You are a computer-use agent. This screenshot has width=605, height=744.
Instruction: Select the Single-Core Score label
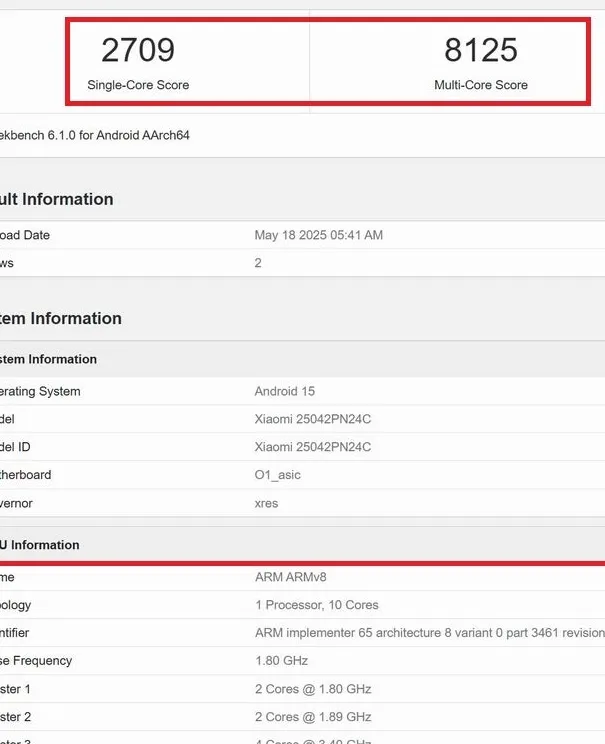pyautogui.click(x=138, y=85)
